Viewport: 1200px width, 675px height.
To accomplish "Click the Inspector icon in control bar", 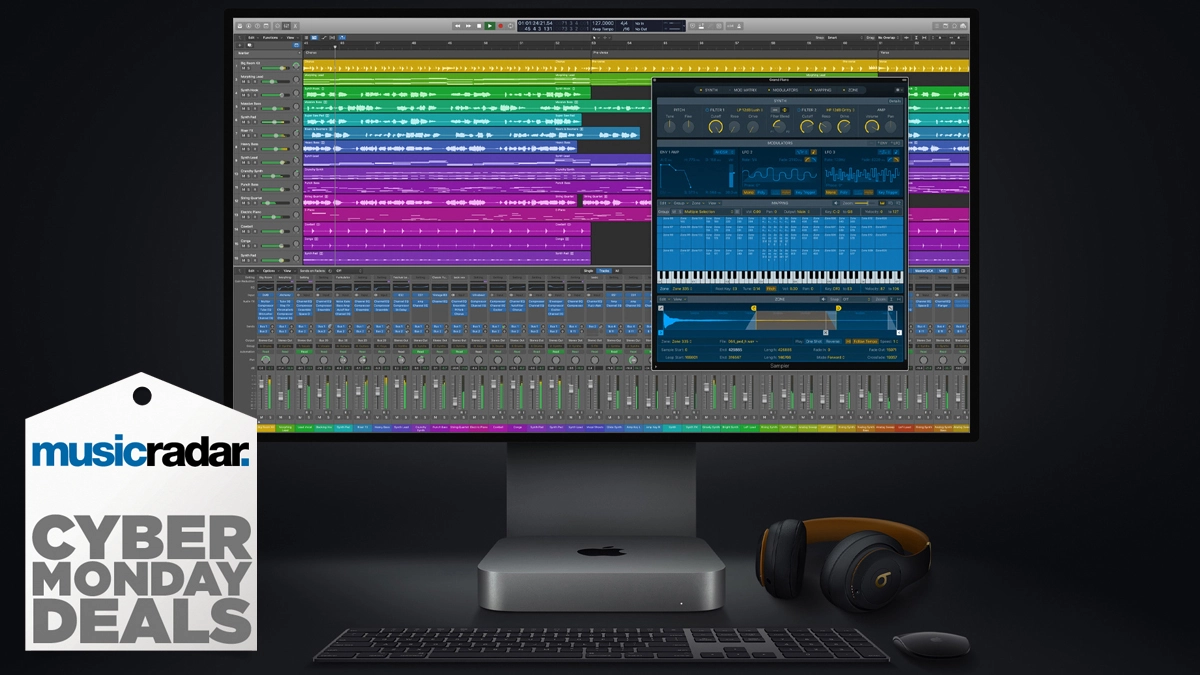I will point(248,25).
